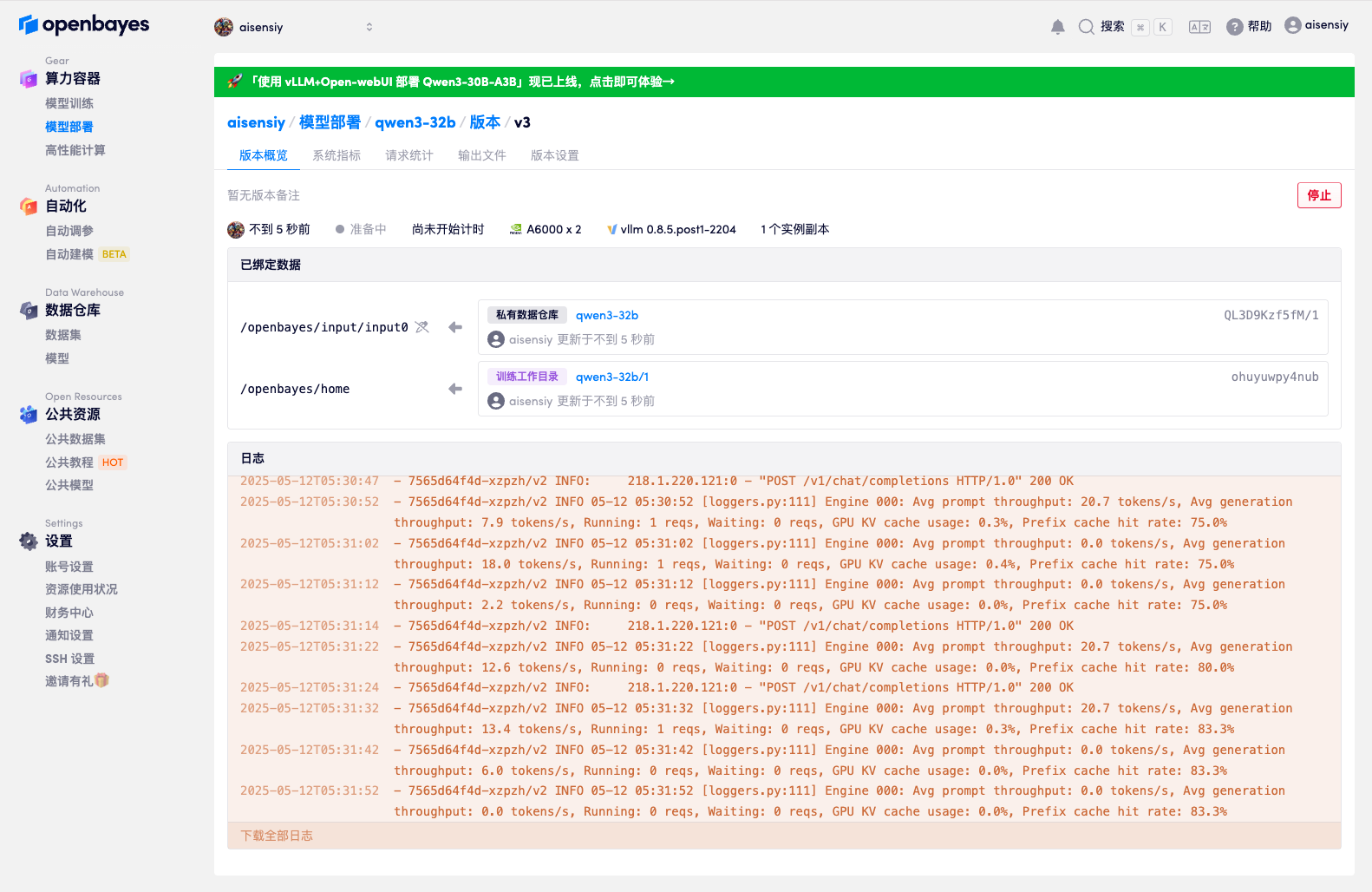1372x892 pixels.
Task: Go to 公共教程 in sidebar
Action: coord(69,462)
